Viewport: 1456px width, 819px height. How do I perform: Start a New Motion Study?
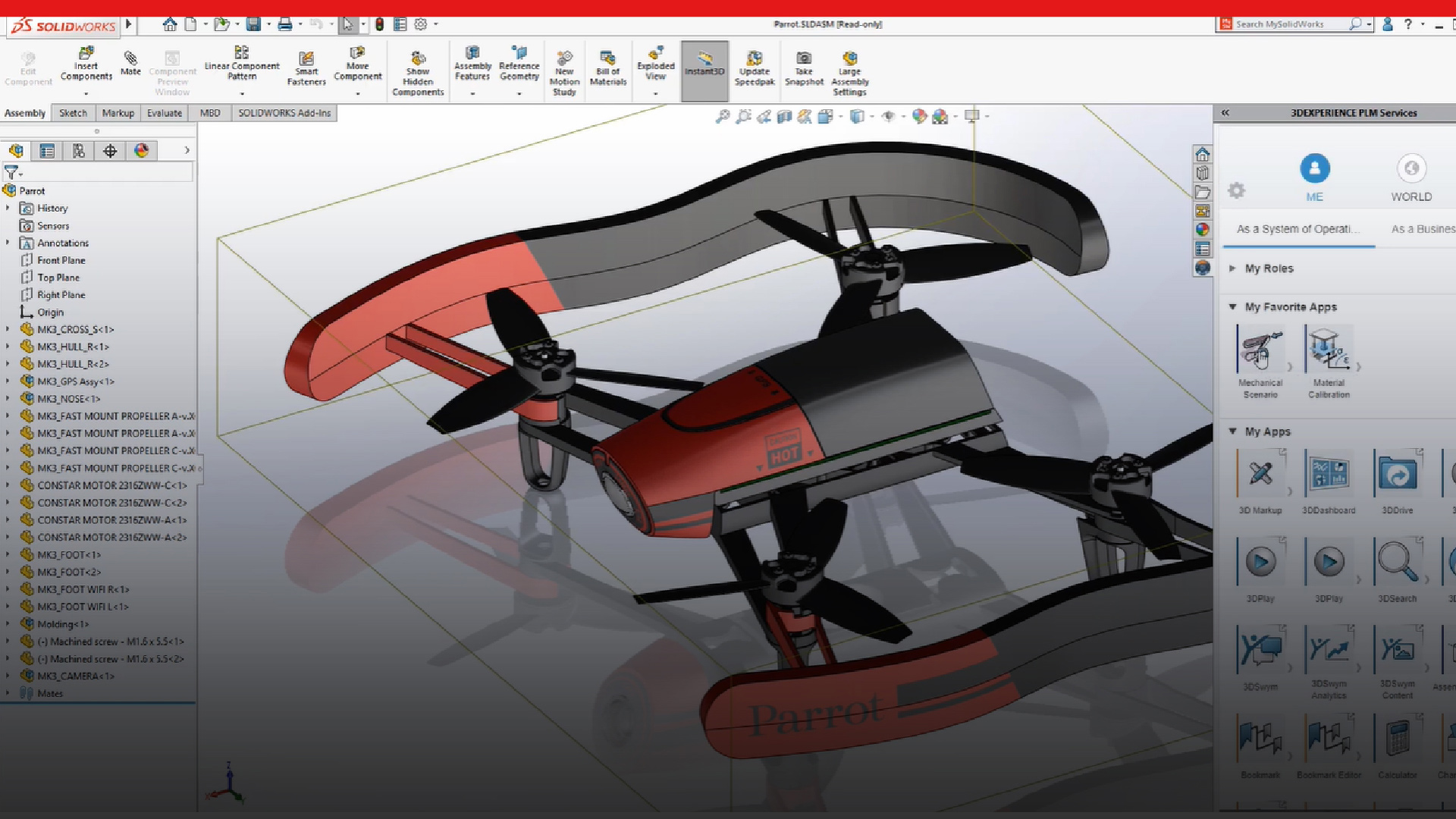(564, 73)
